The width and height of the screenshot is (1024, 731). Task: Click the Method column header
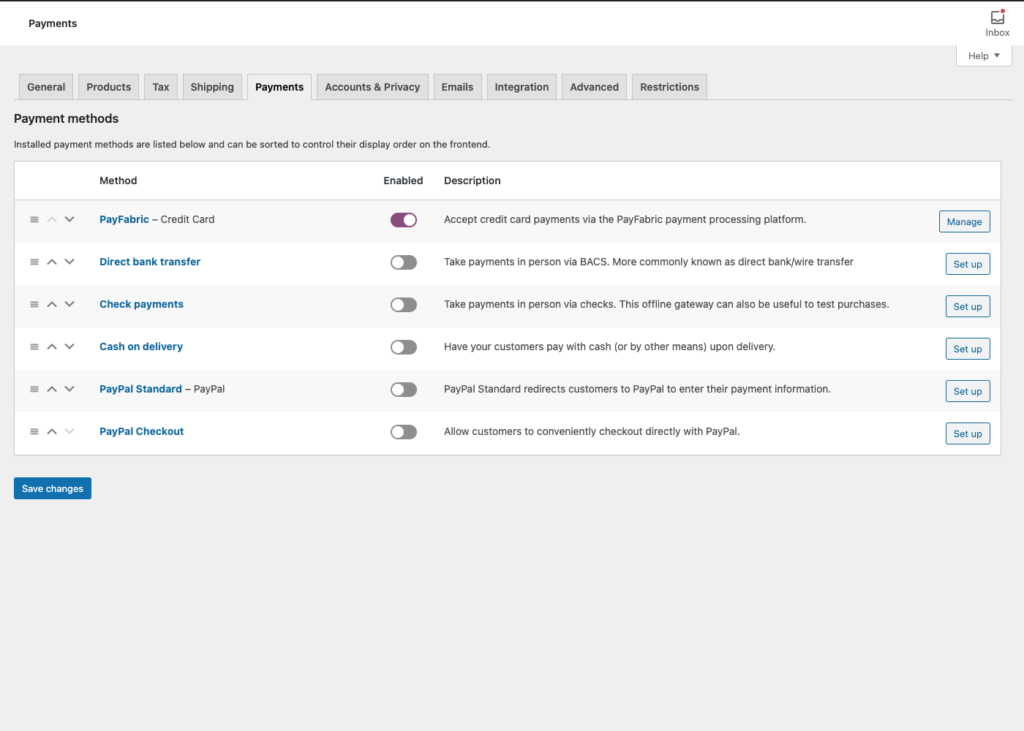click(118, 181)
